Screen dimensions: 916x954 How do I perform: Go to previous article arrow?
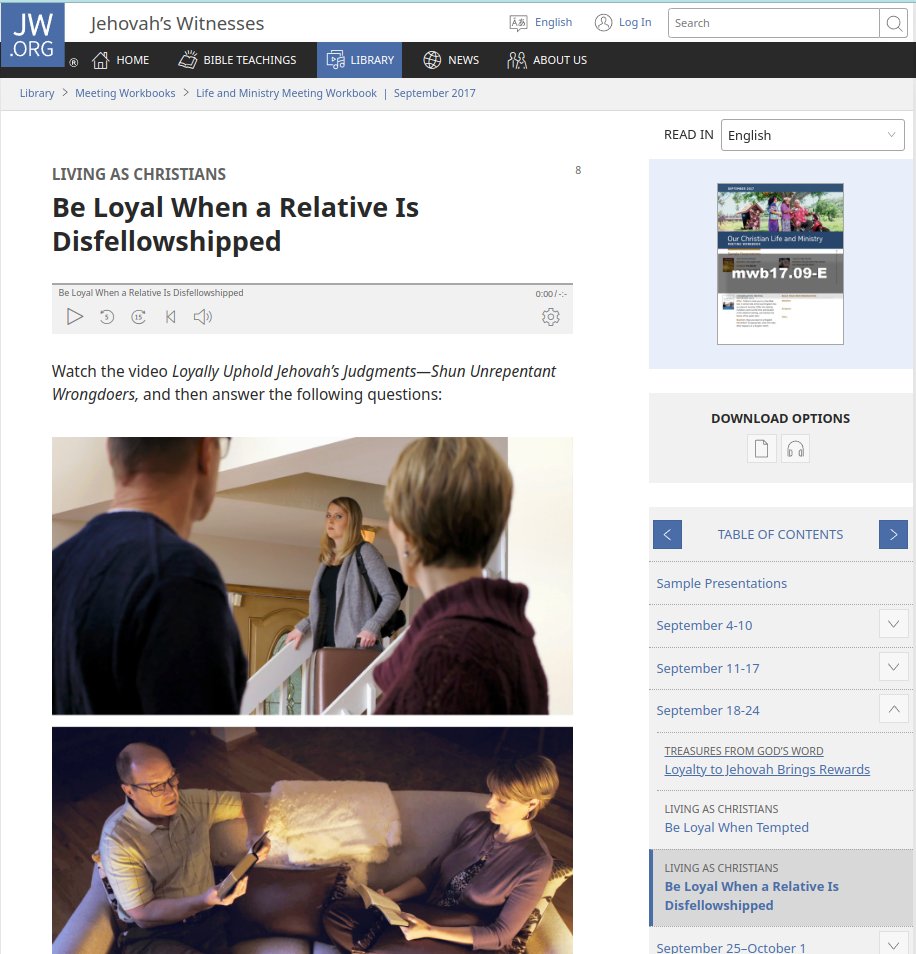667,534
